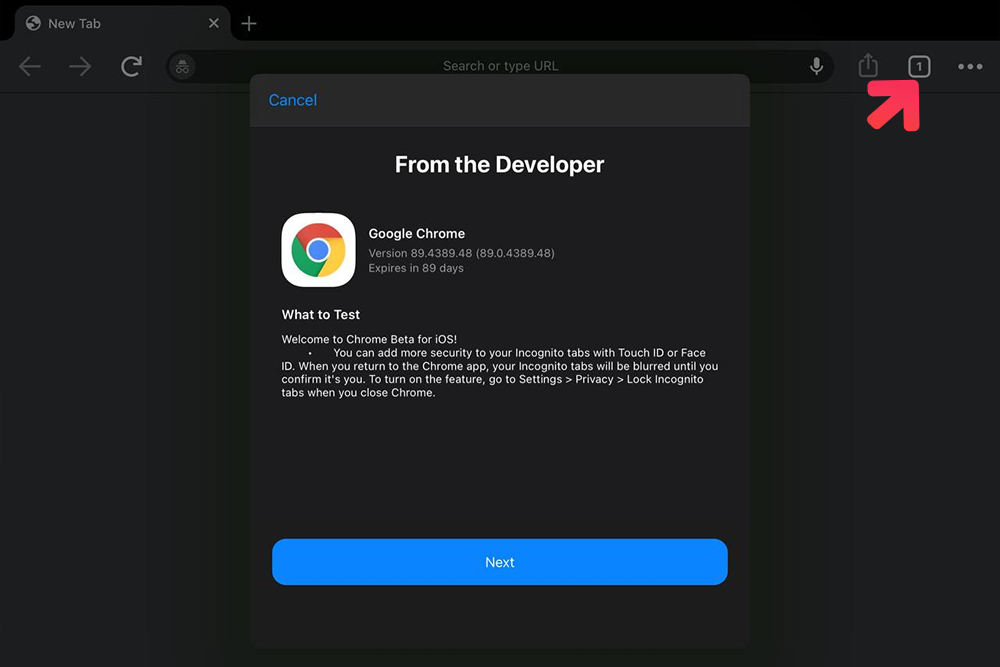Click the Expires in 89 days text

(x=416, y=268)
